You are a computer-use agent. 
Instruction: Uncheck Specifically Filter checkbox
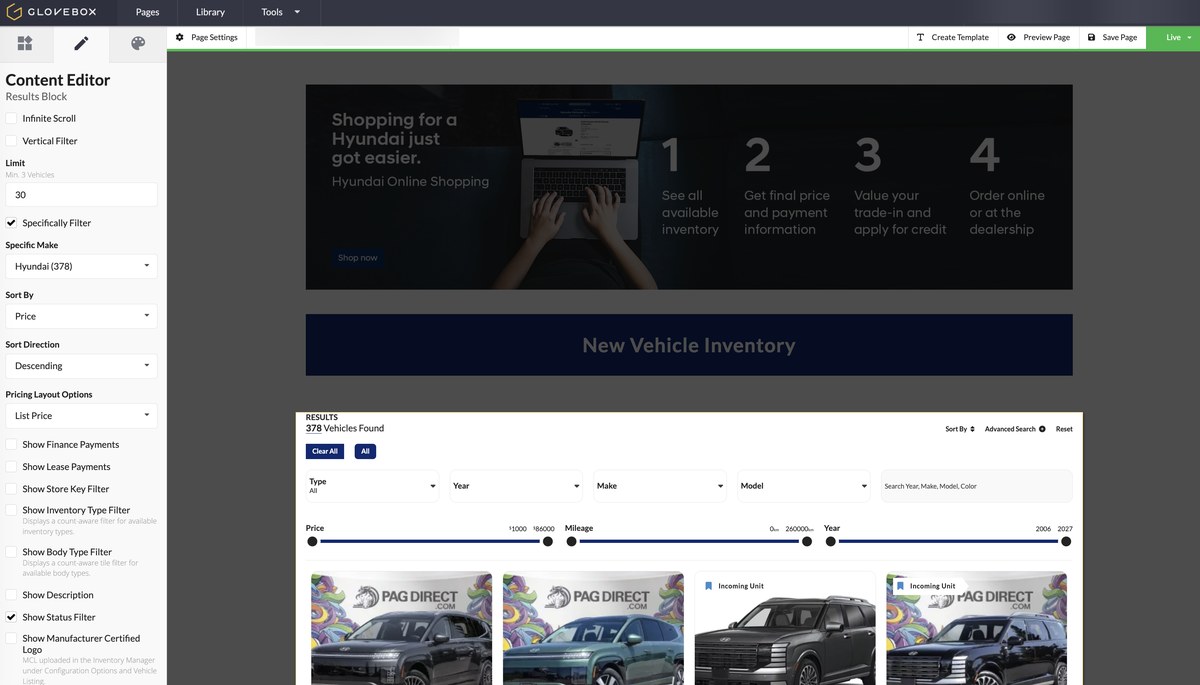pos(12,223)
